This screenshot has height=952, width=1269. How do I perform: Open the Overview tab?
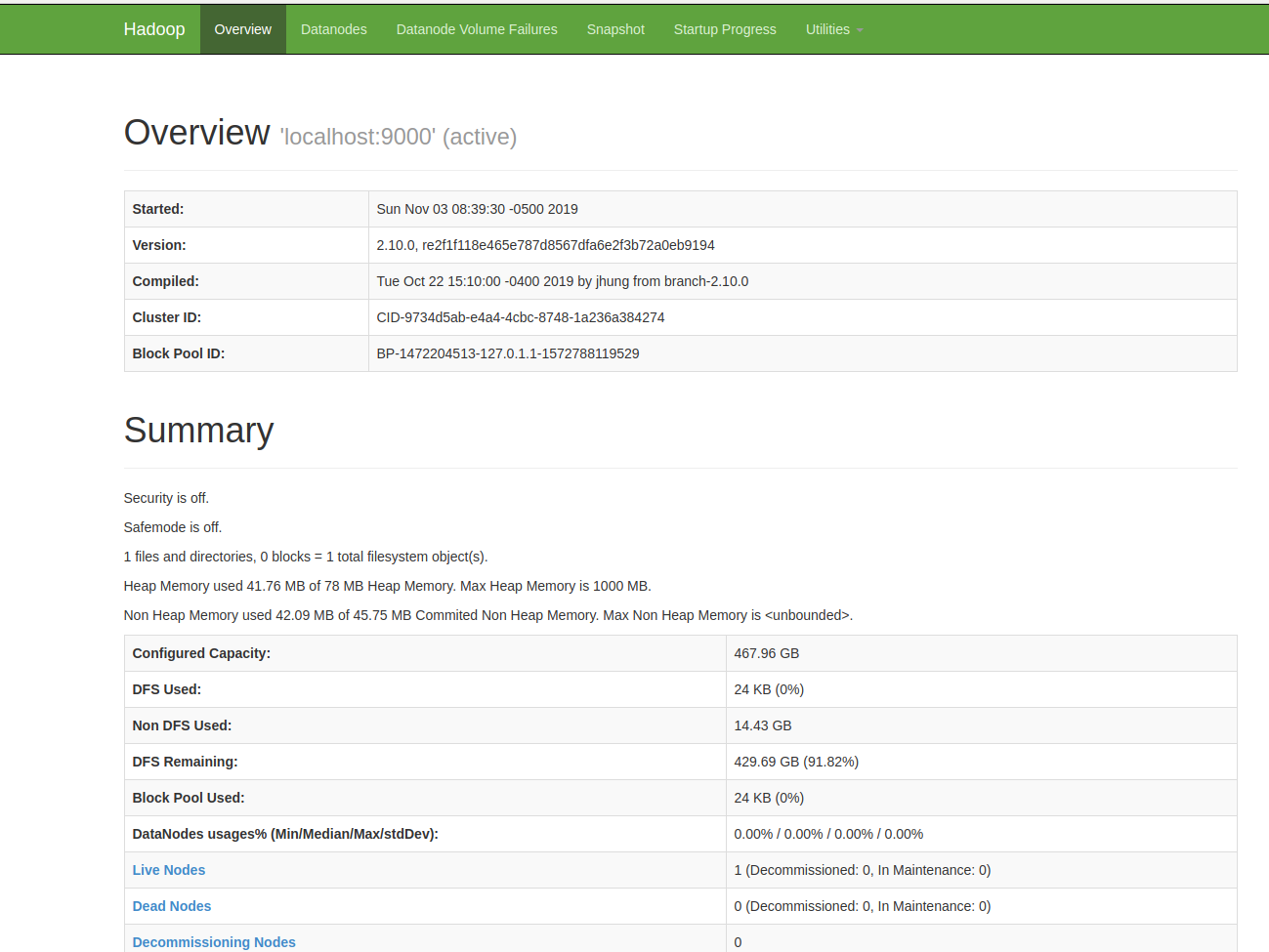[x=243, y=29]
